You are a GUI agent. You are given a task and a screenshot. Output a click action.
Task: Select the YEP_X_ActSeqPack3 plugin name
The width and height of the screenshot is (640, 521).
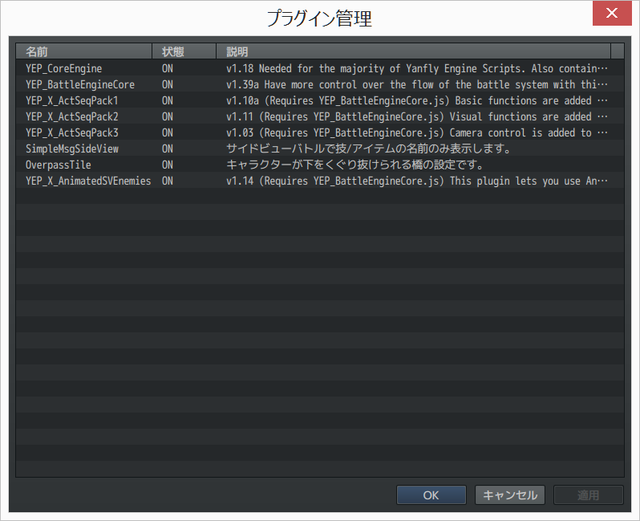[72, 133]
